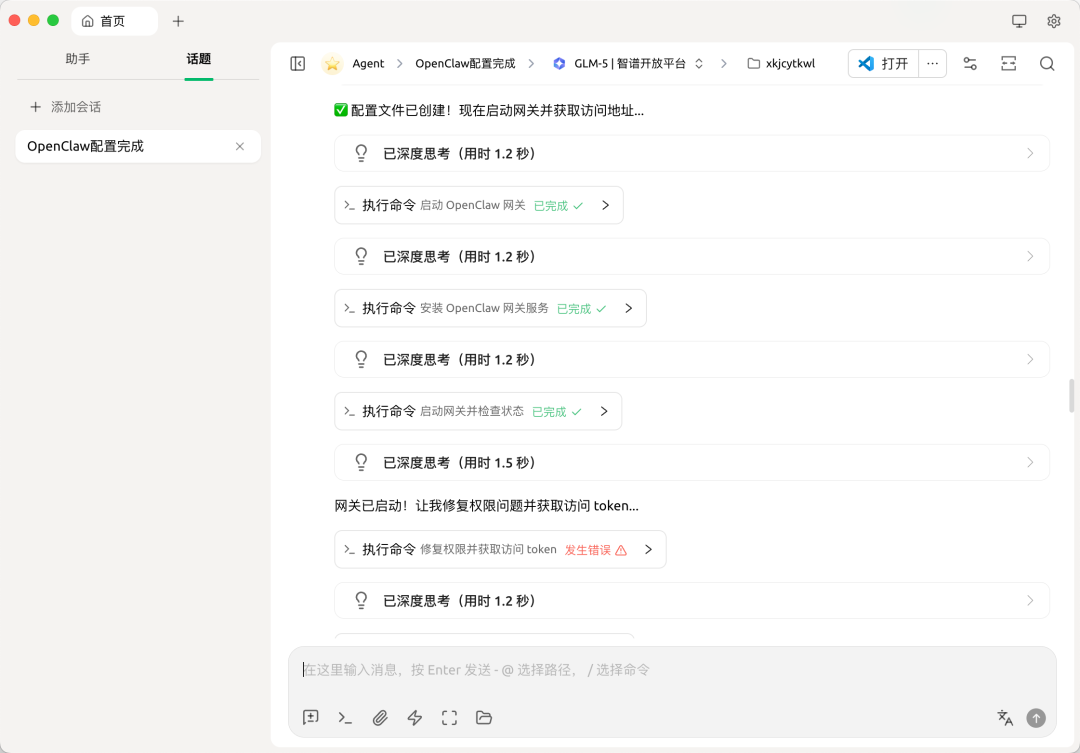Click the paperclip attachment icon
The image size is (1080, 753).
pos(380,717)
